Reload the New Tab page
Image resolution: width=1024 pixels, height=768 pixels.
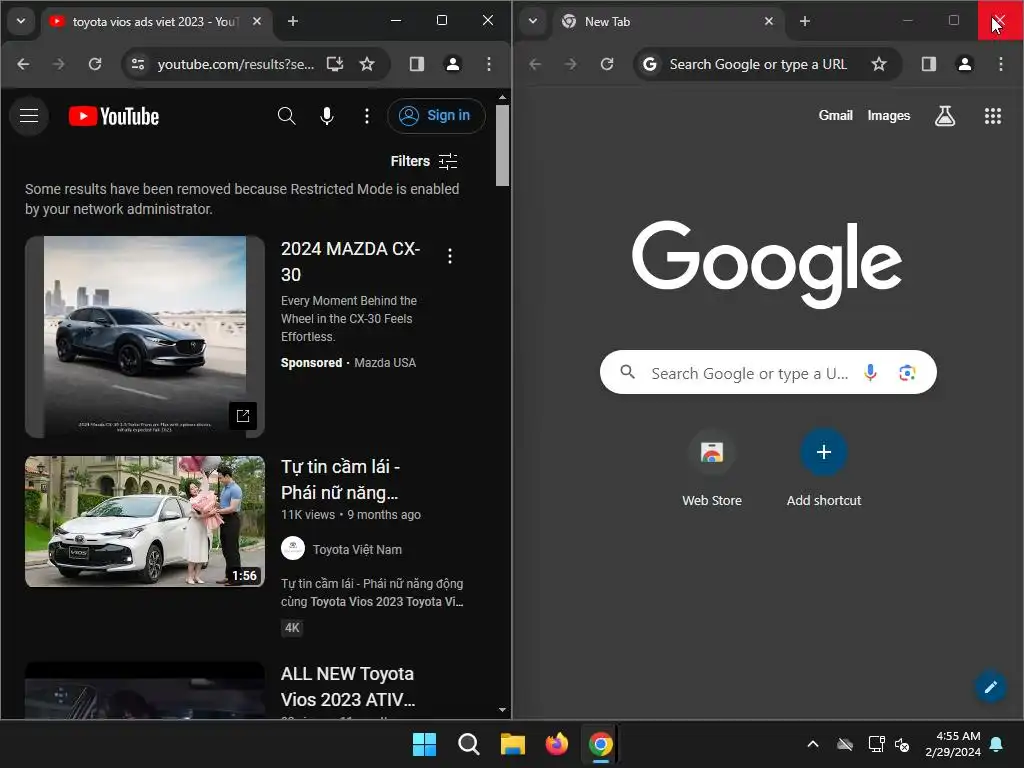[607, 64]
